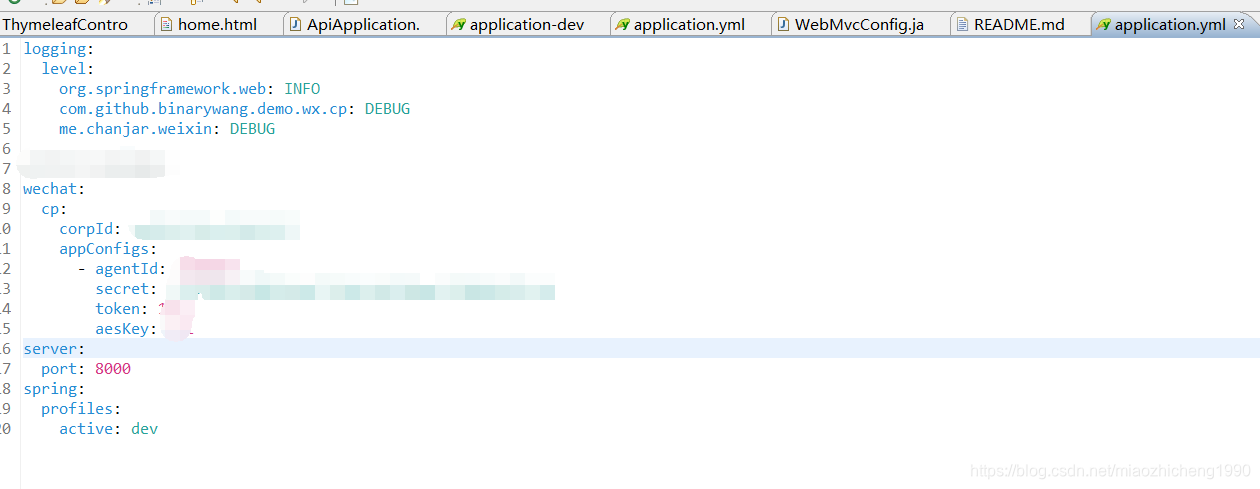The height and width of the screenshot is (489, 1260).
Task: Switch to the ApiApplication. java tab
Action: 362,24
